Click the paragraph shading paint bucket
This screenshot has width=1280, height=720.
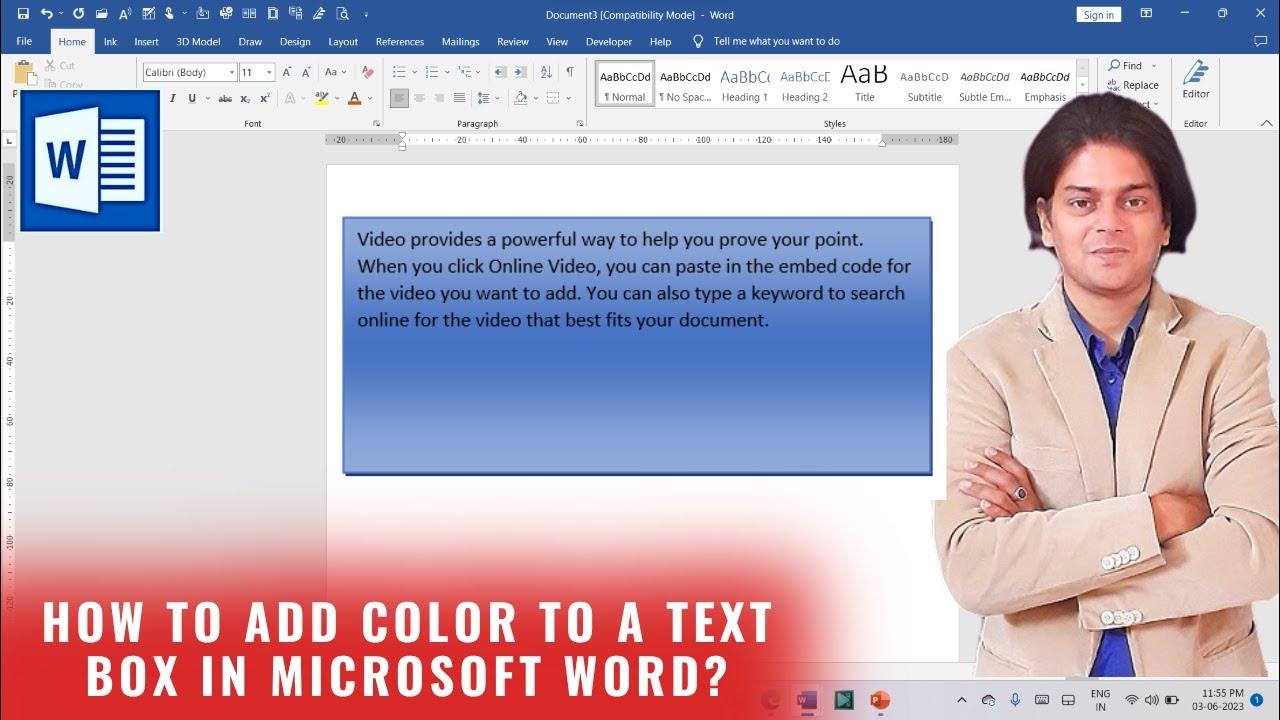(x=520, y=98)
